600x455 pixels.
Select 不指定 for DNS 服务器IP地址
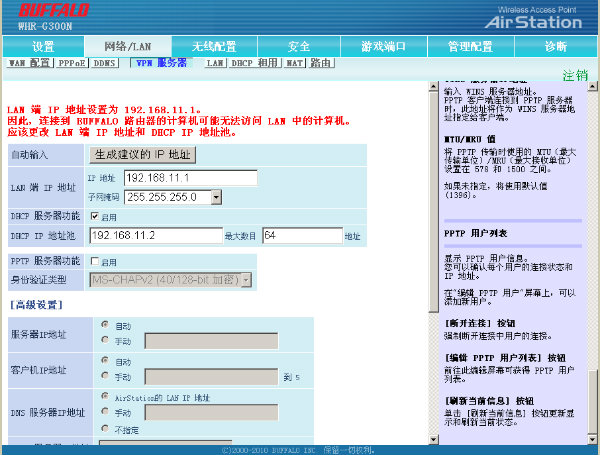point(105,428)
